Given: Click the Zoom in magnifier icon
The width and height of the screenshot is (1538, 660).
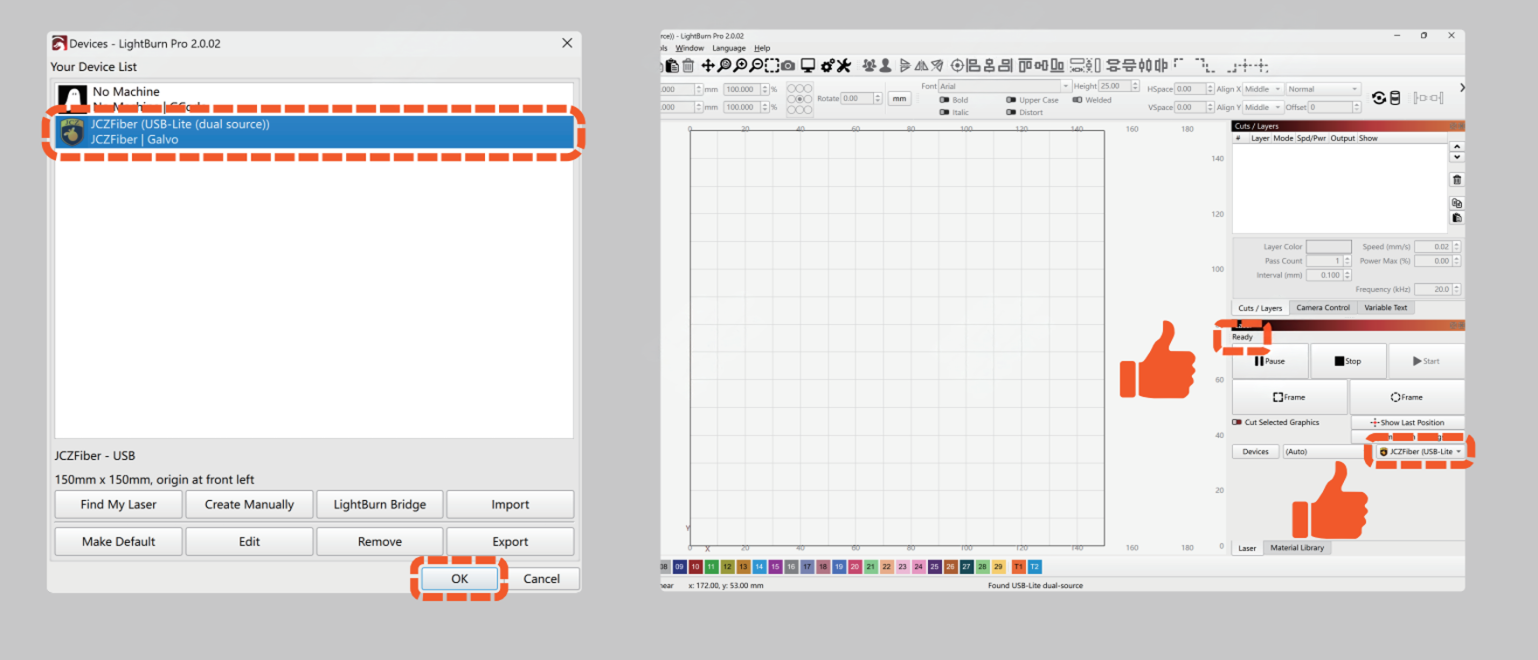Looking at the screenshot, I should 740,66.
